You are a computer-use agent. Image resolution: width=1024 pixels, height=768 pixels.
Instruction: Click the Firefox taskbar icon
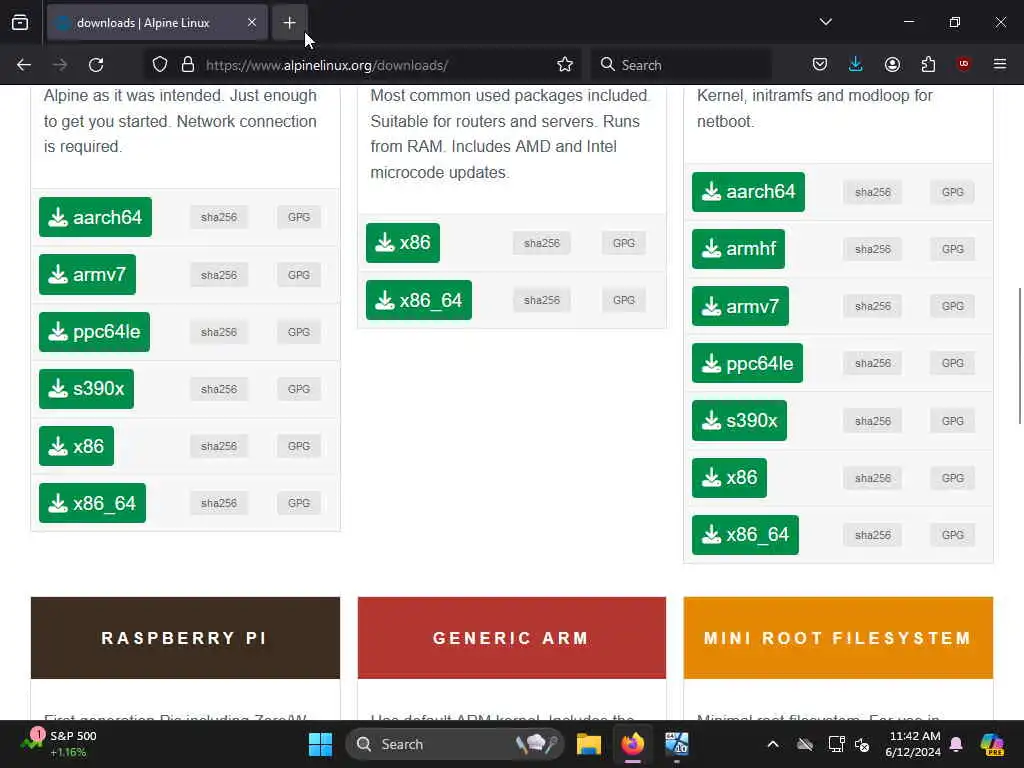click(632, 744)
